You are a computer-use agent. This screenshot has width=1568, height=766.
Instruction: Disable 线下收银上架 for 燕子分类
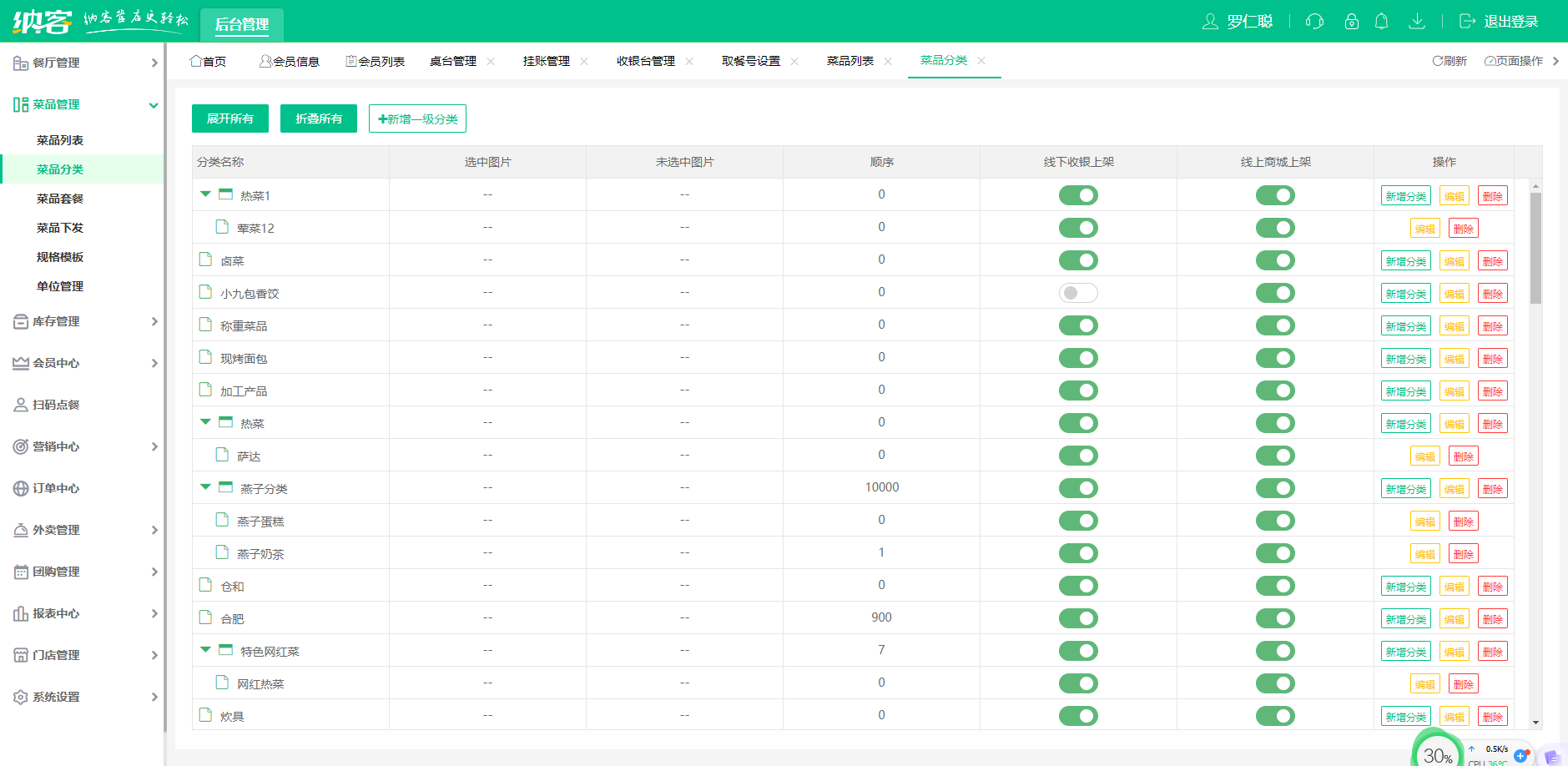click(x=1078, y=488)
